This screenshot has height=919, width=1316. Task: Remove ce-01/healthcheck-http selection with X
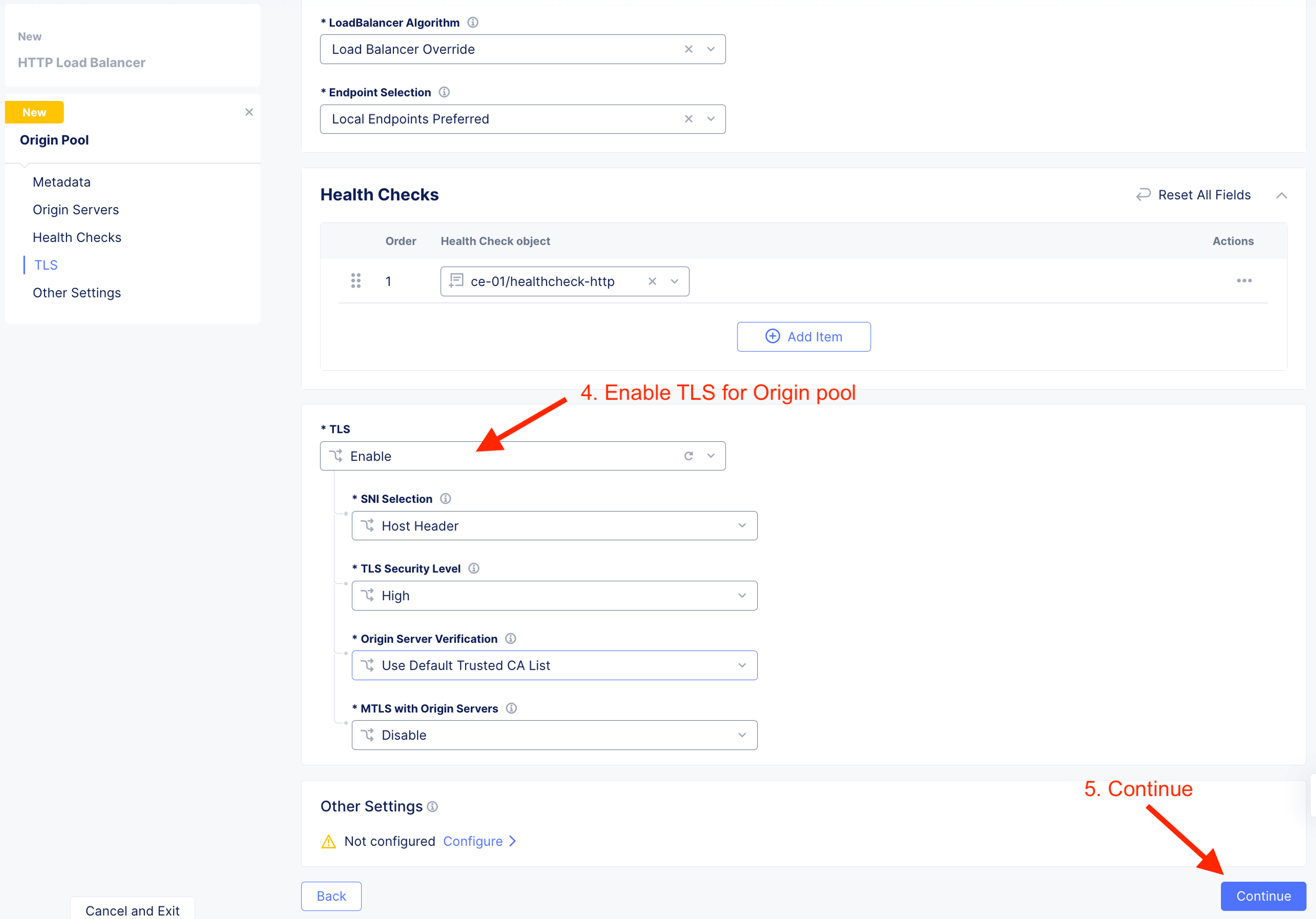tap(652, 281)
